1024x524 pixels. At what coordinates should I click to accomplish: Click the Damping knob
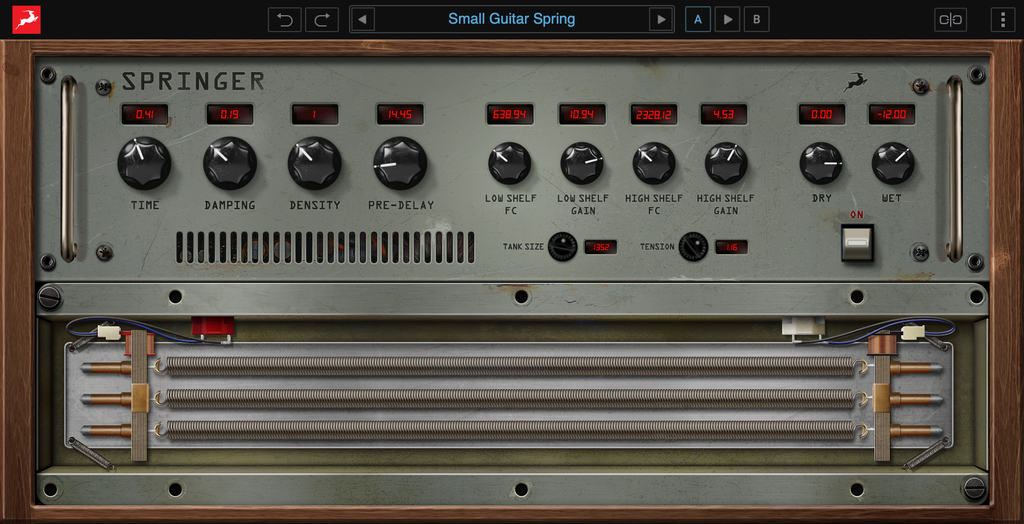tap(230, 163)
